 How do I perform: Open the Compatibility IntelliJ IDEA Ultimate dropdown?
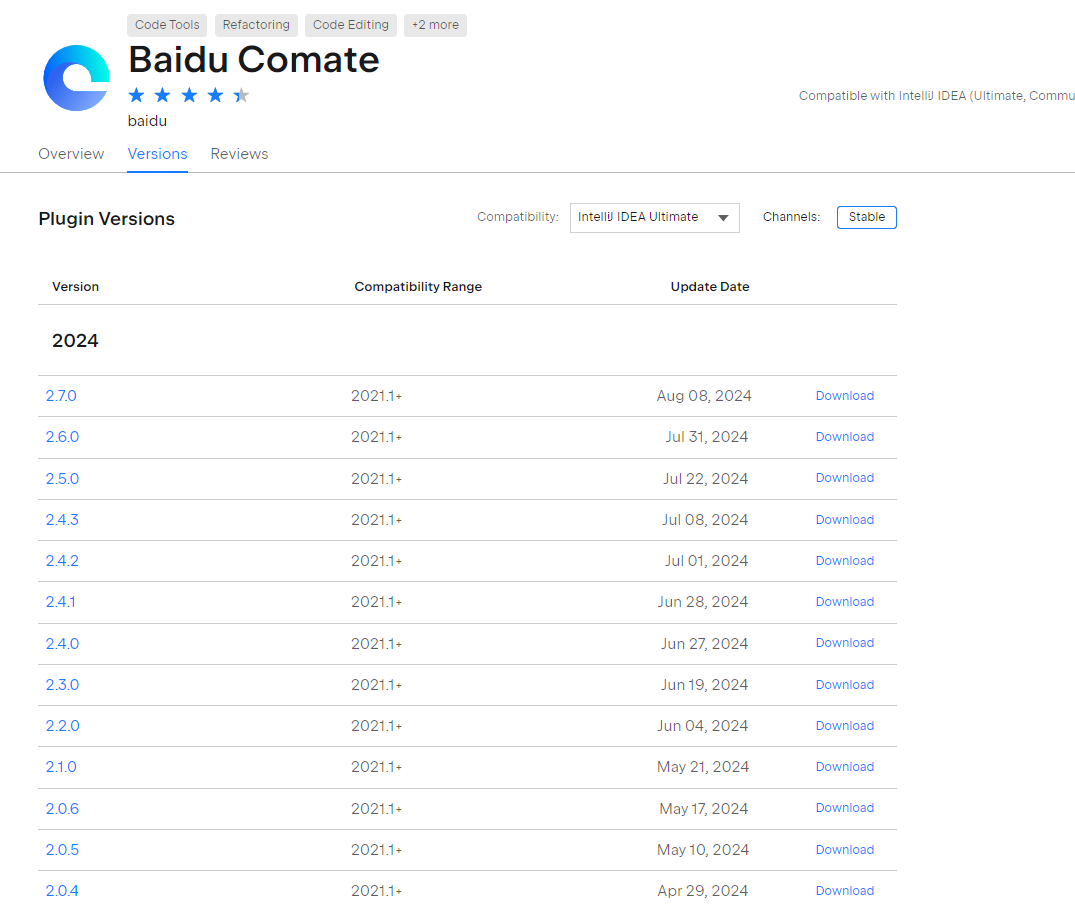coord(654,218)
